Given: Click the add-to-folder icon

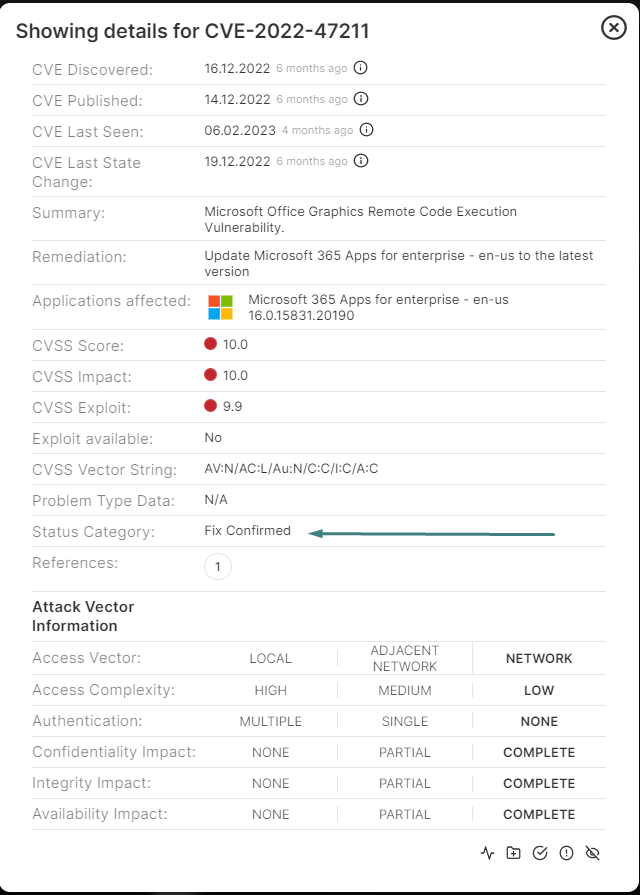Looking at the screenshot, I should tap(513, 853).
